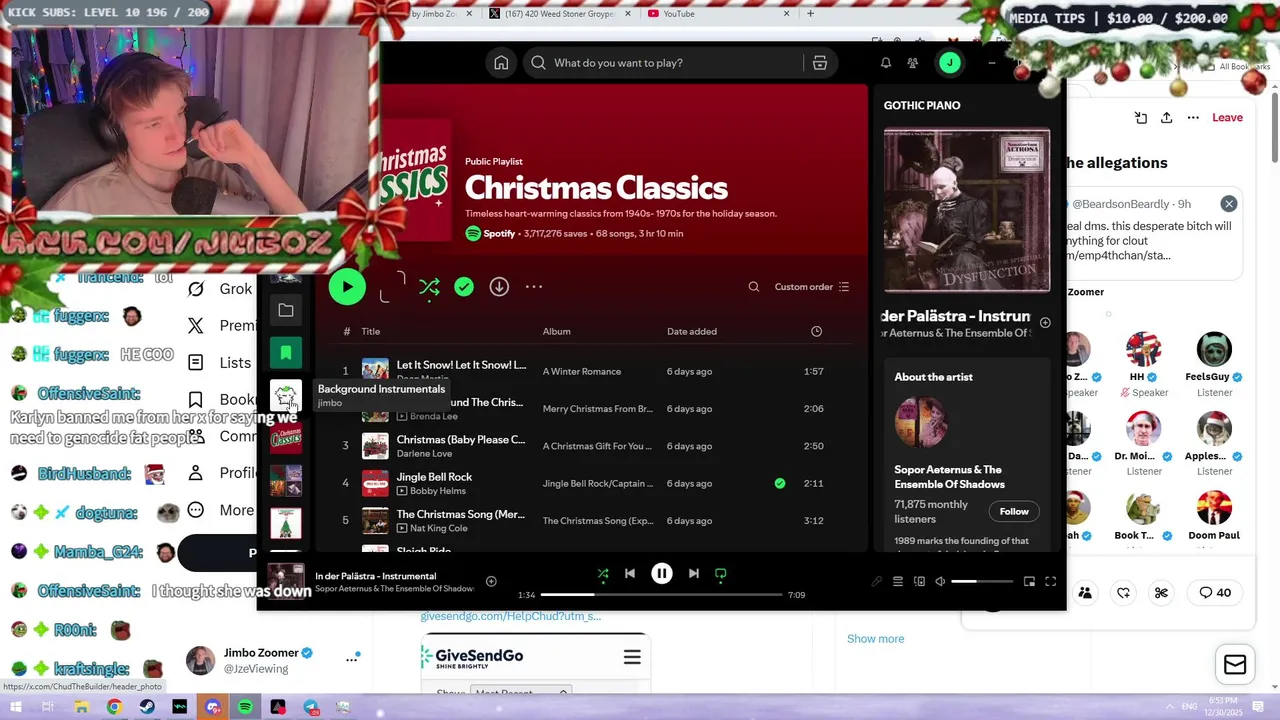Screen dimensions: 1280x720
Task: Toggle liked checkmark on Jingle Bell Rock
Action: coord(780,483)
